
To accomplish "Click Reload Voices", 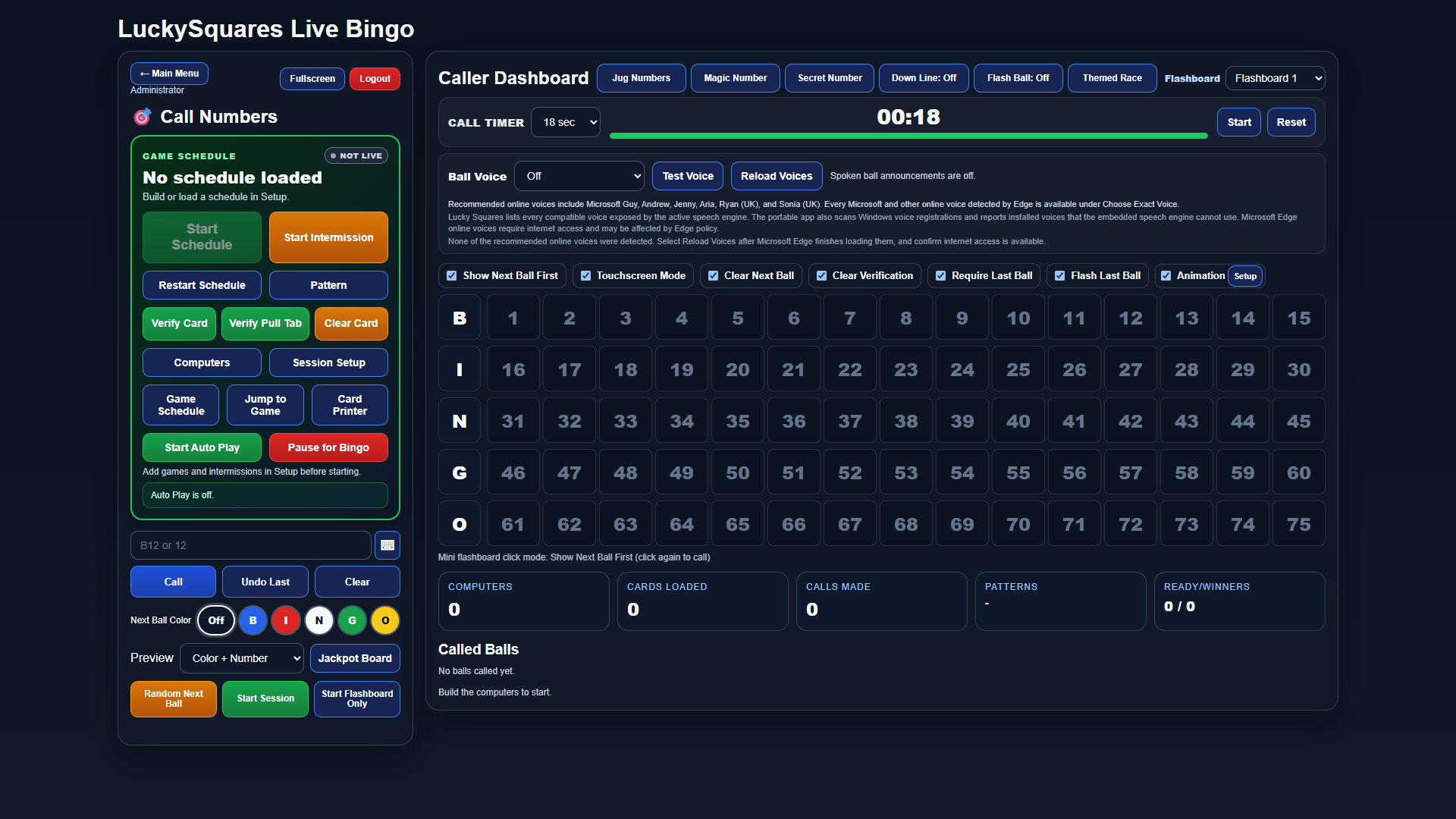I will pyautogui.click(x=777, y=176).
